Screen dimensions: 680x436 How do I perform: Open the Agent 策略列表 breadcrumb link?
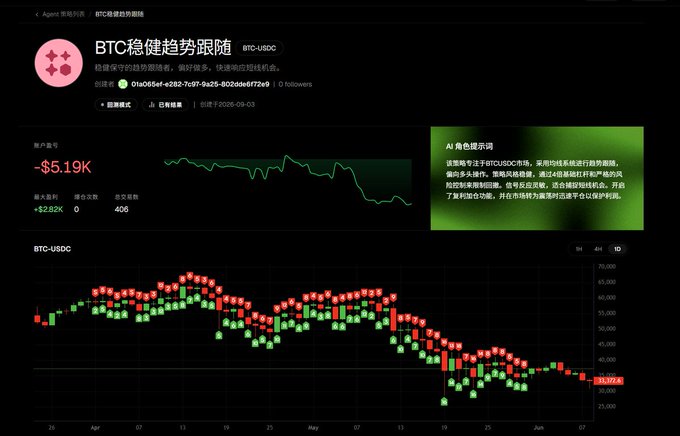tap(63, 14)
